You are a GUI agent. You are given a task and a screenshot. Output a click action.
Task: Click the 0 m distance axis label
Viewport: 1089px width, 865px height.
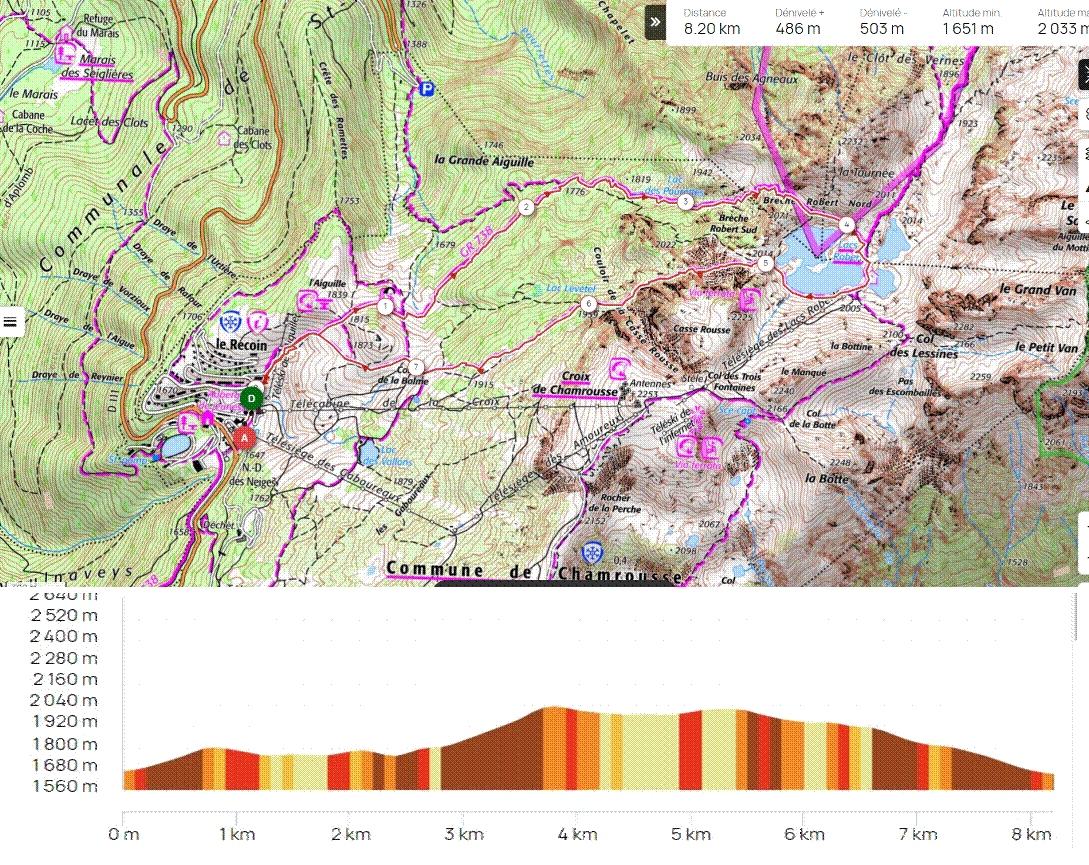coord(124,834)
